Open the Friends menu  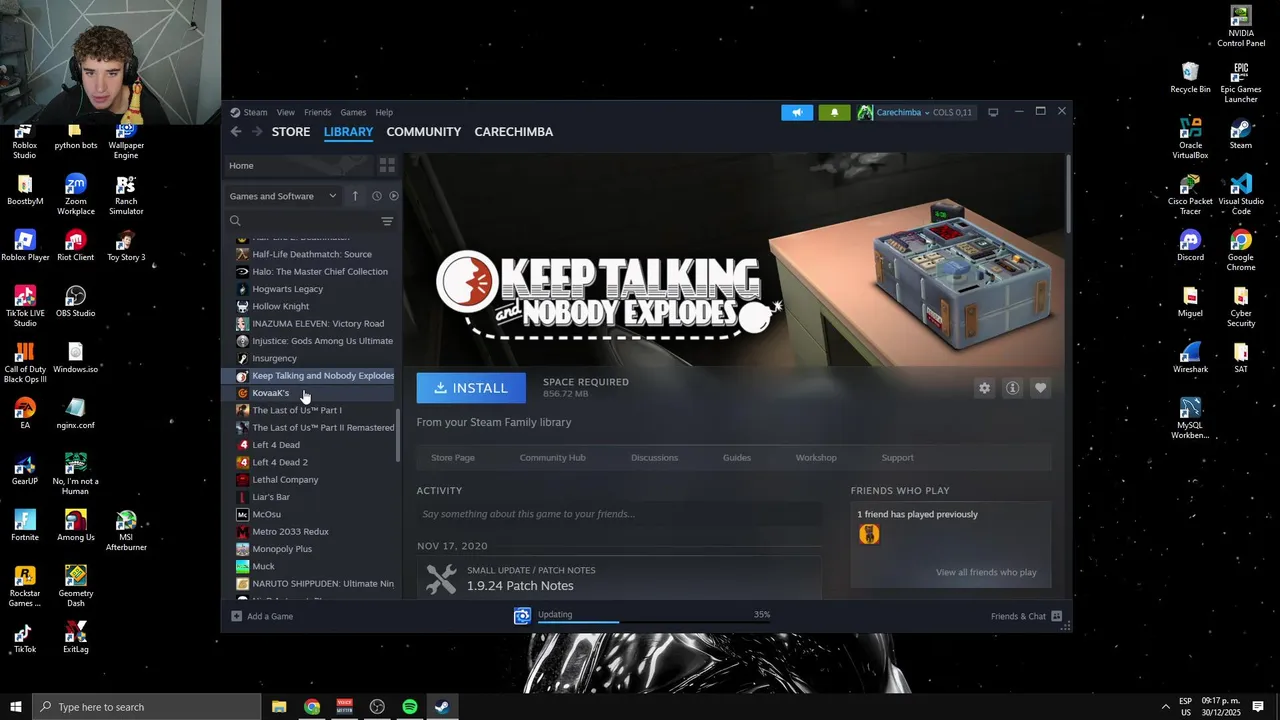(x=317, y=112)
